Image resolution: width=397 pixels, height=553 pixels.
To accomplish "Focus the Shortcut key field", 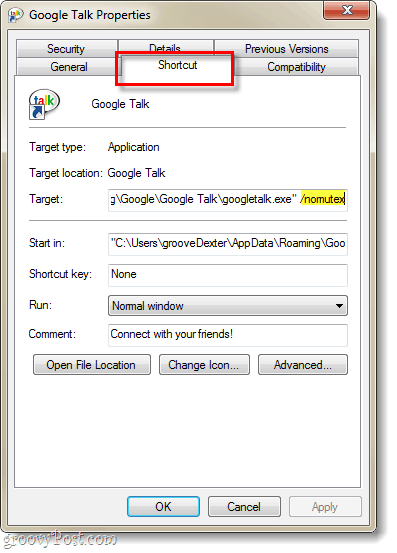I will [228, 275].
